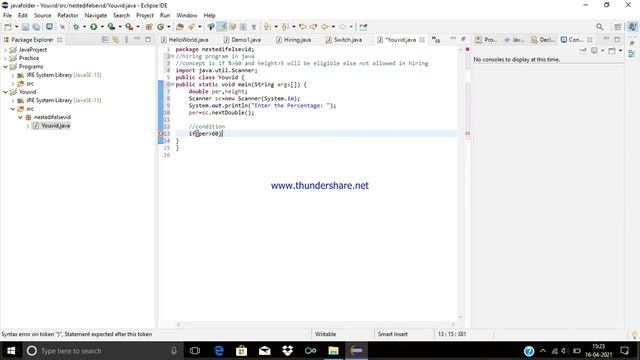Click the Back navigation arrow
This screenshot has width=640, height=360.
[x=324, y=27]
